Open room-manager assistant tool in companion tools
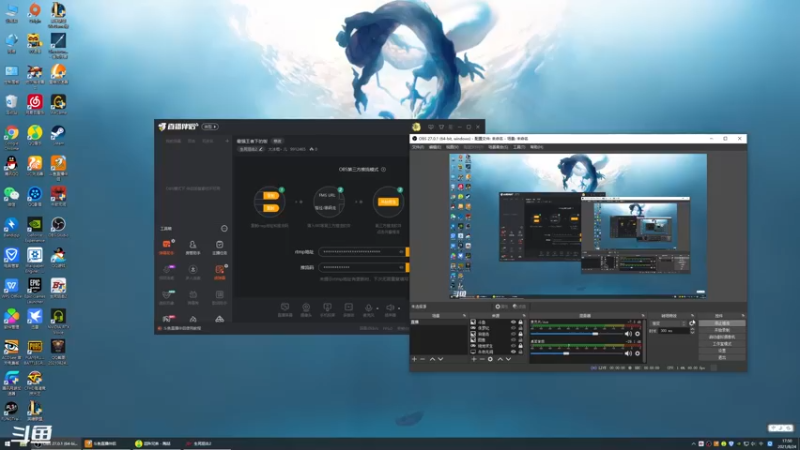This screenshot has width=800, height=450. pos(193,247)
